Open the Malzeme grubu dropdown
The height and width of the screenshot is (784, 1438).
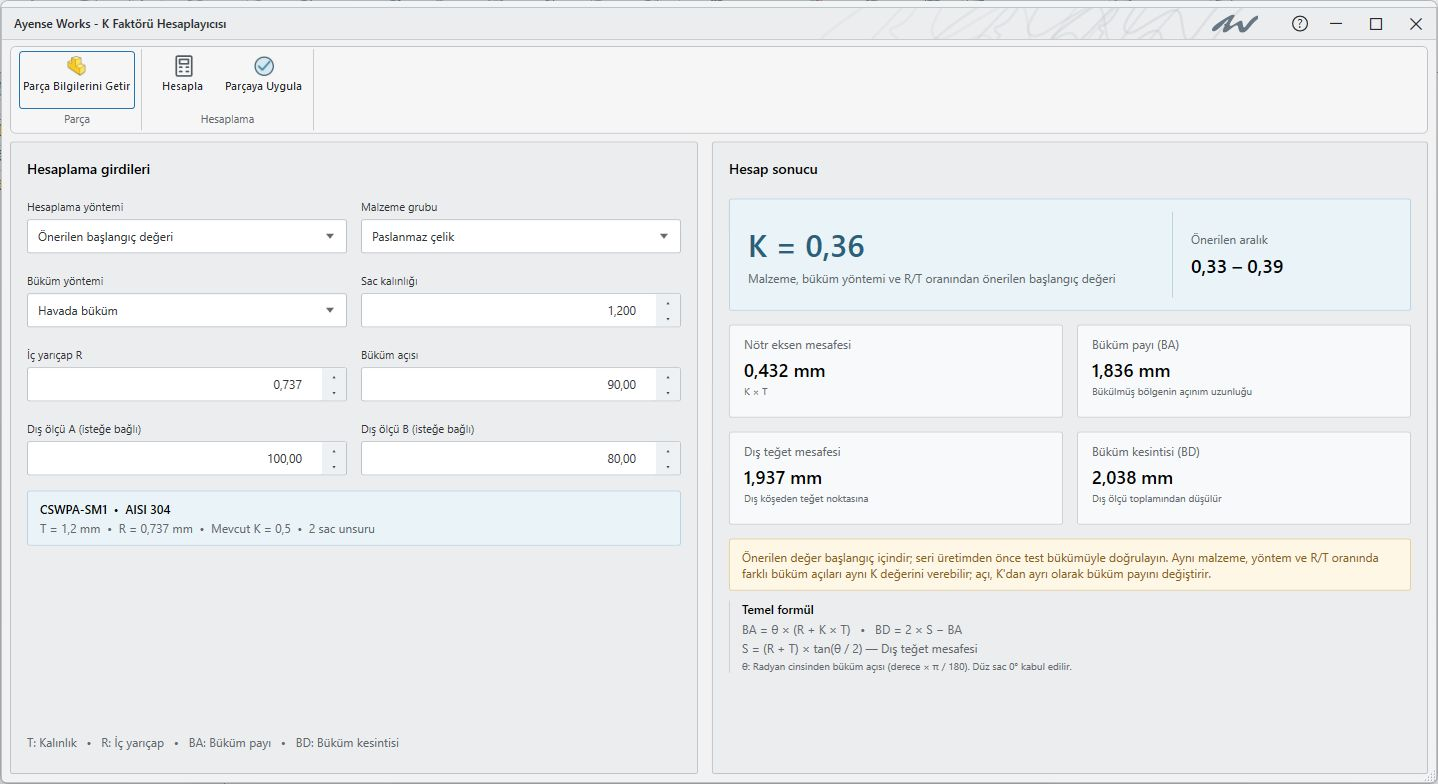tap(521, 237)
